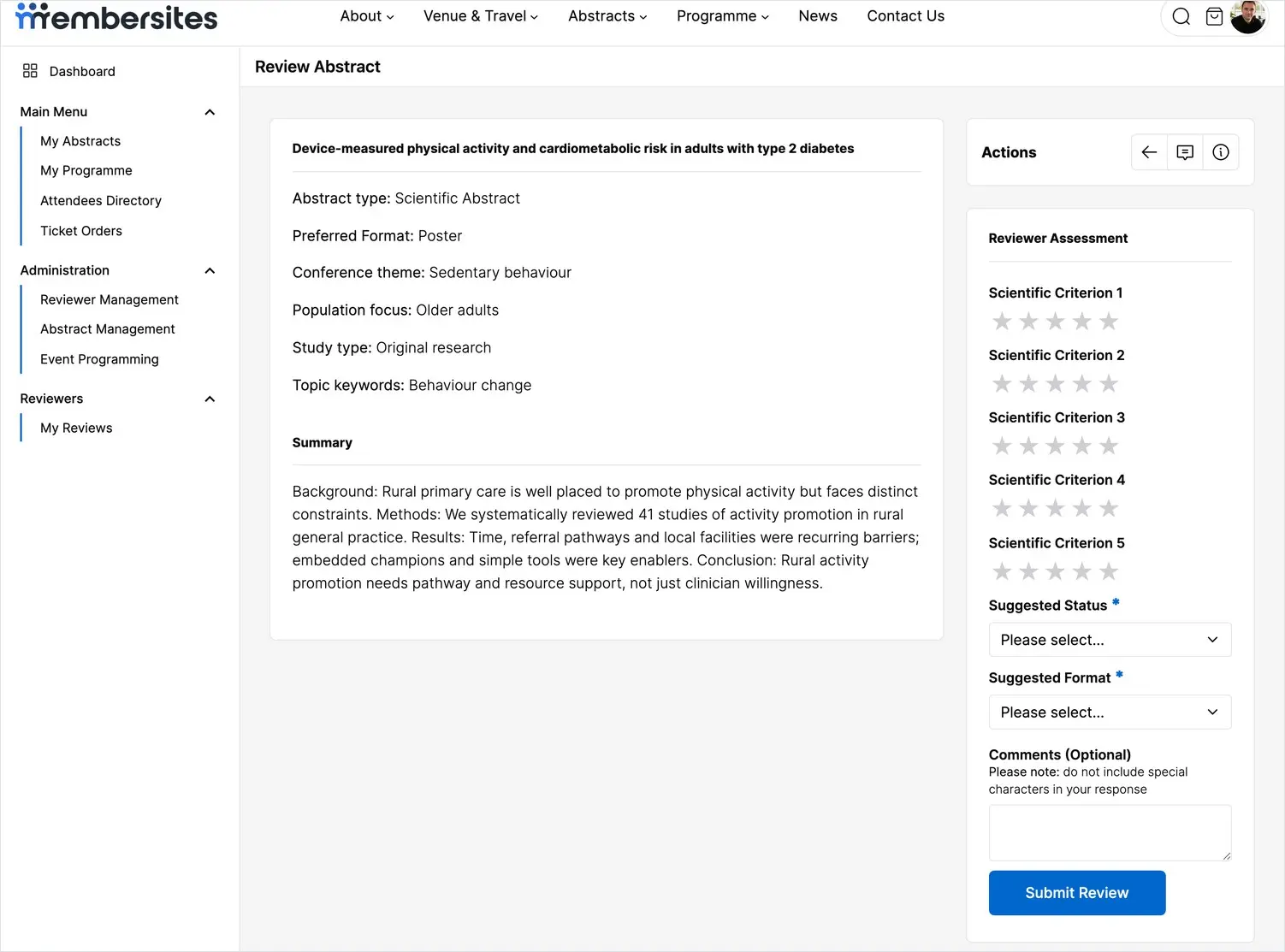Image resolution: width=1285 pixels, height=952 pixels.
Task: Click the Summary heading
Action: point(323,442)
